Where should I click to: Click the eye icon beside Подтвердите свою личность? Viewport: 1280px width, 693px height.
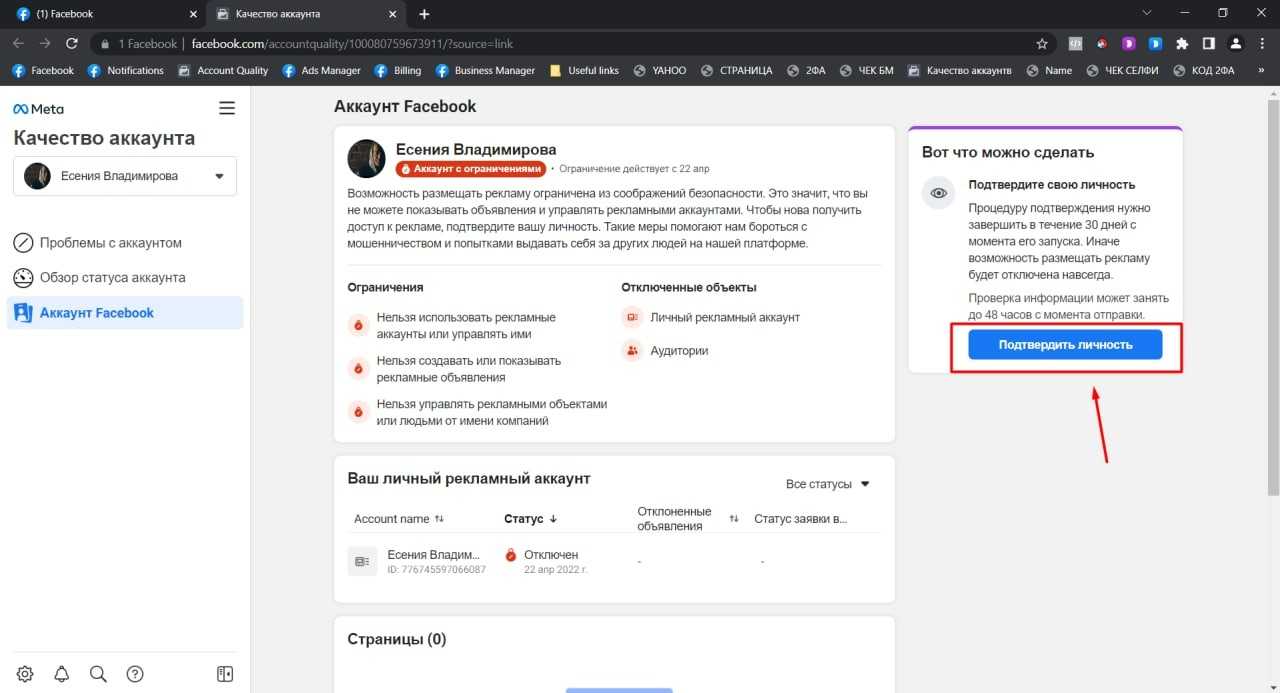(x=939, y=193)
